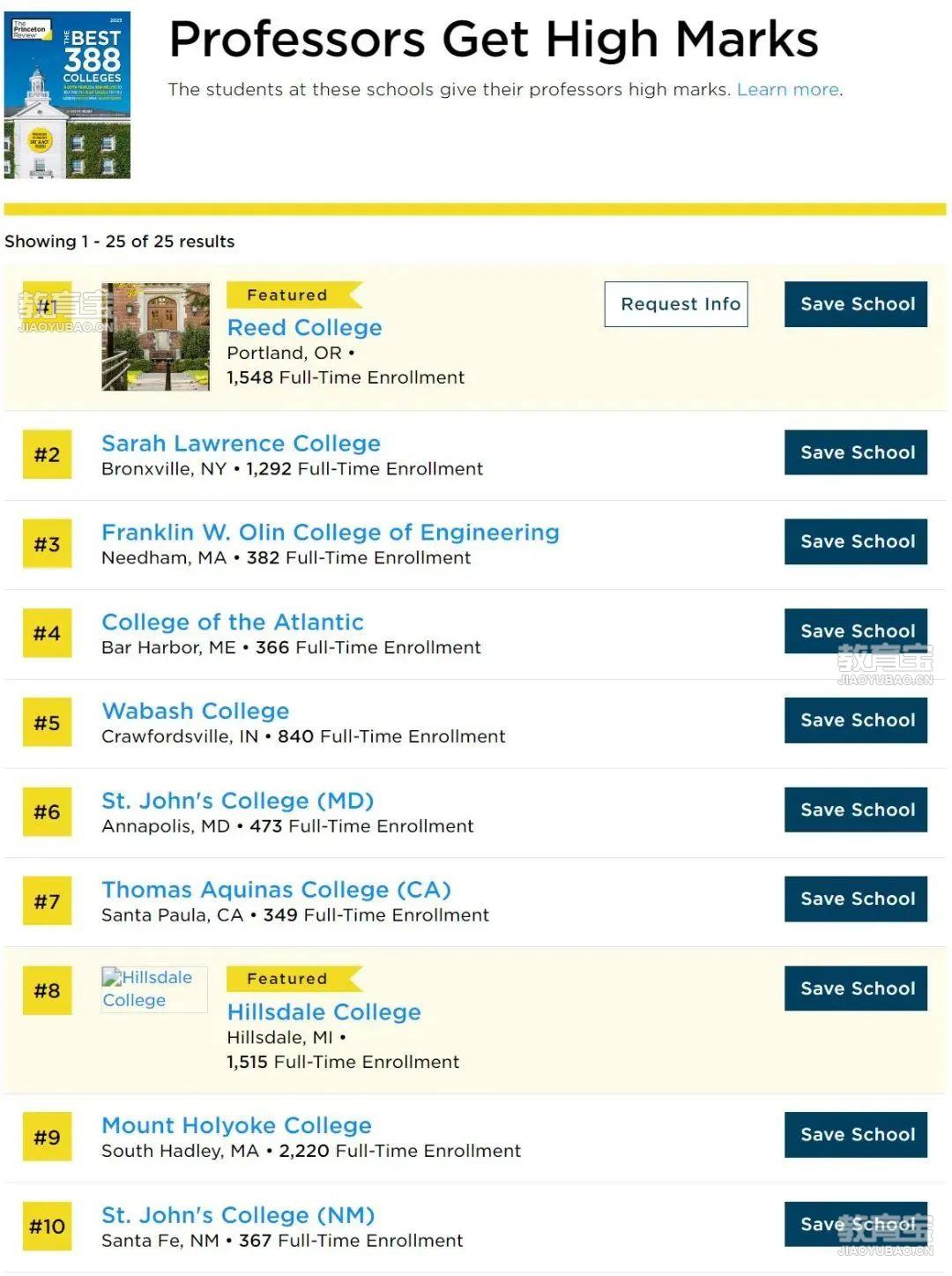Click the broken Hillsdale College image placeholder
The image size is (952, 1276).
click(154, 989)
